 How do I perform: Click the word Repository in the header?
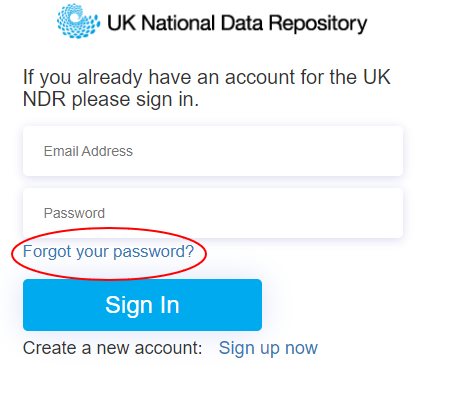point(318,24)
